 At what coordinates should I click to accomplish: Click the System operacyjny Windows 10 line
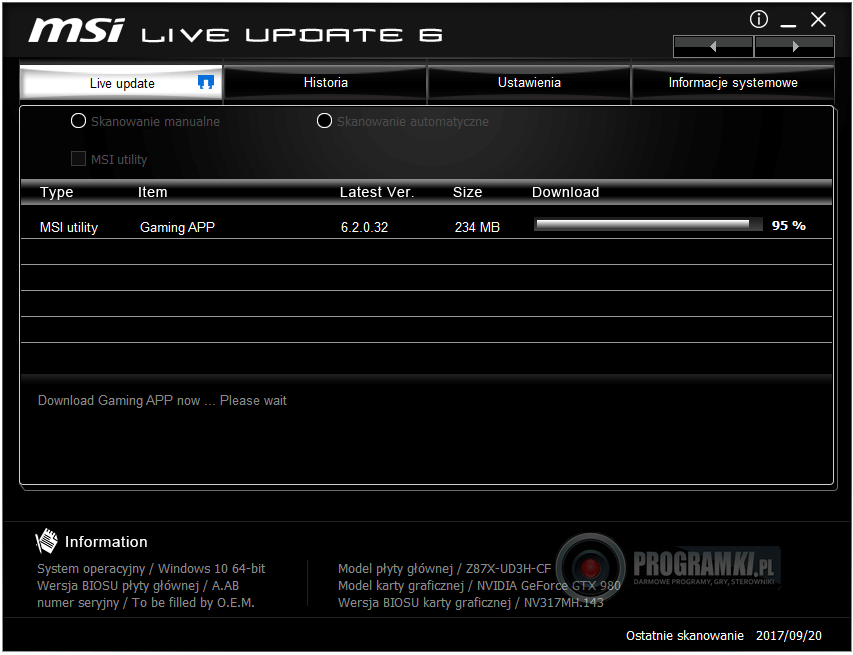point(151,569)
